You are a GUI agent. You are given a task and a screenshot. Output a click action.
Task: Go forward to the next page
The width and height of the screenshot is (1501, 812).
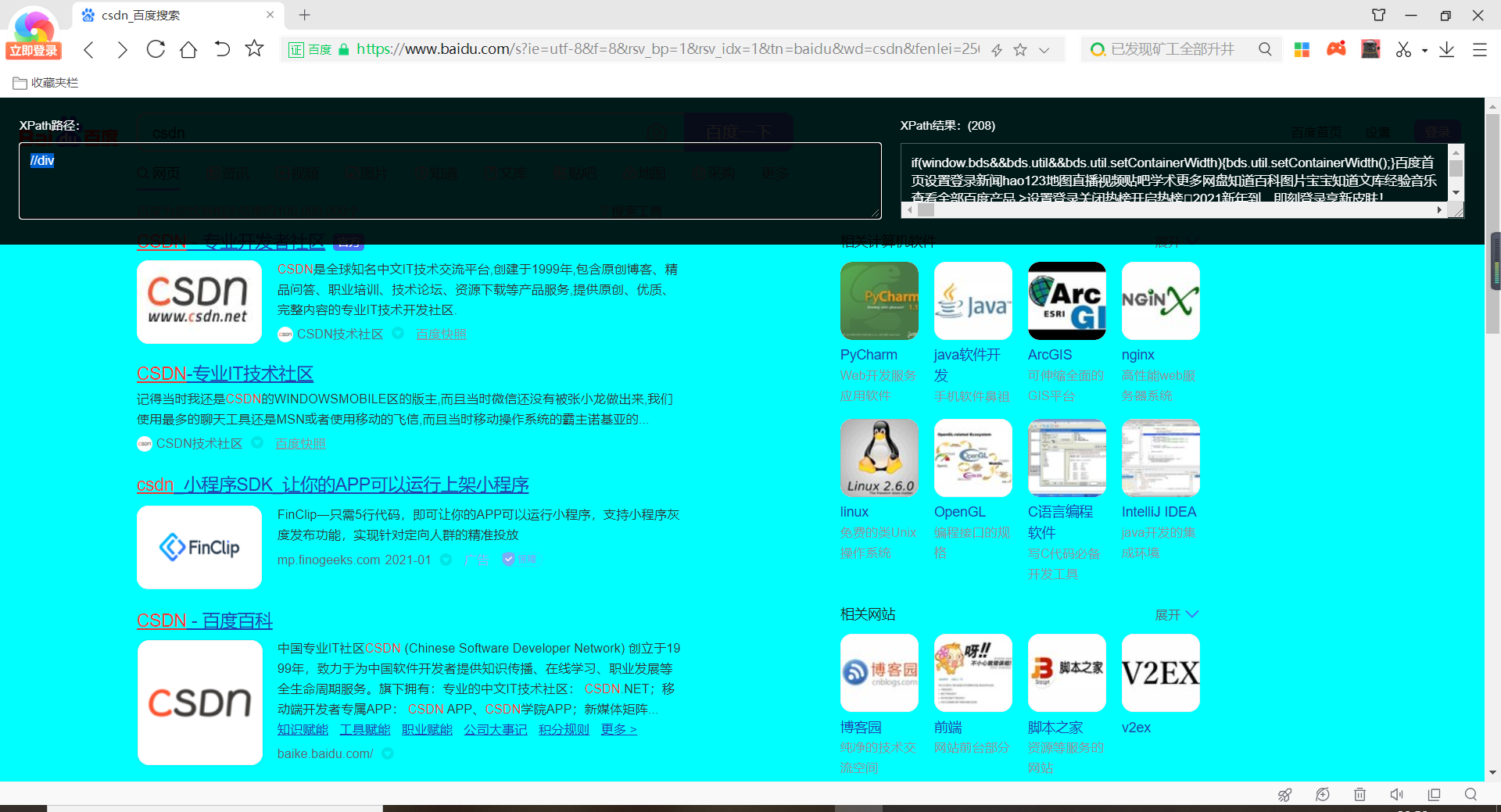pos(122,50)
